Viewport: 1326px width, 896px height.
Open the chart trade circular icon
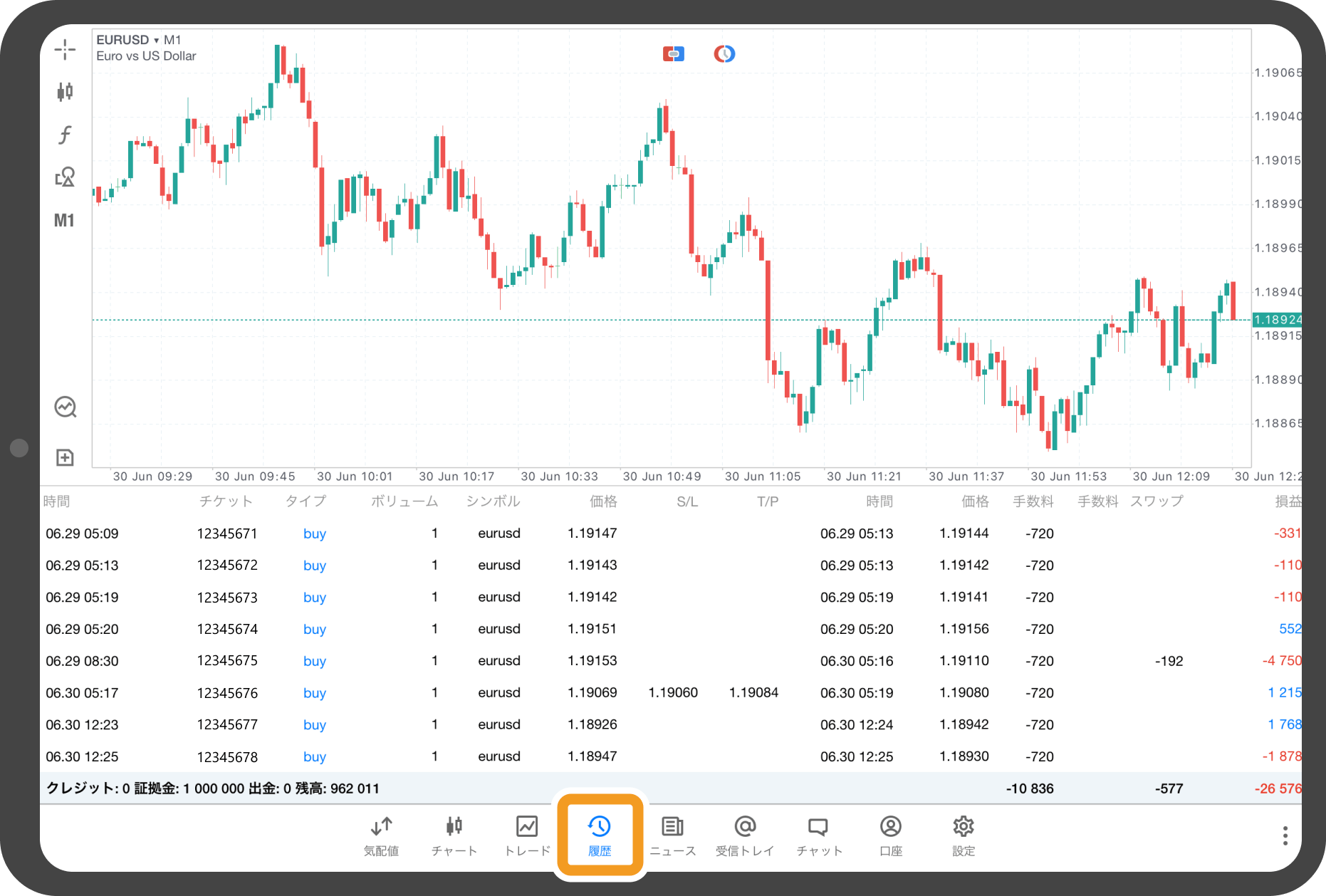(x=66, y=407)
